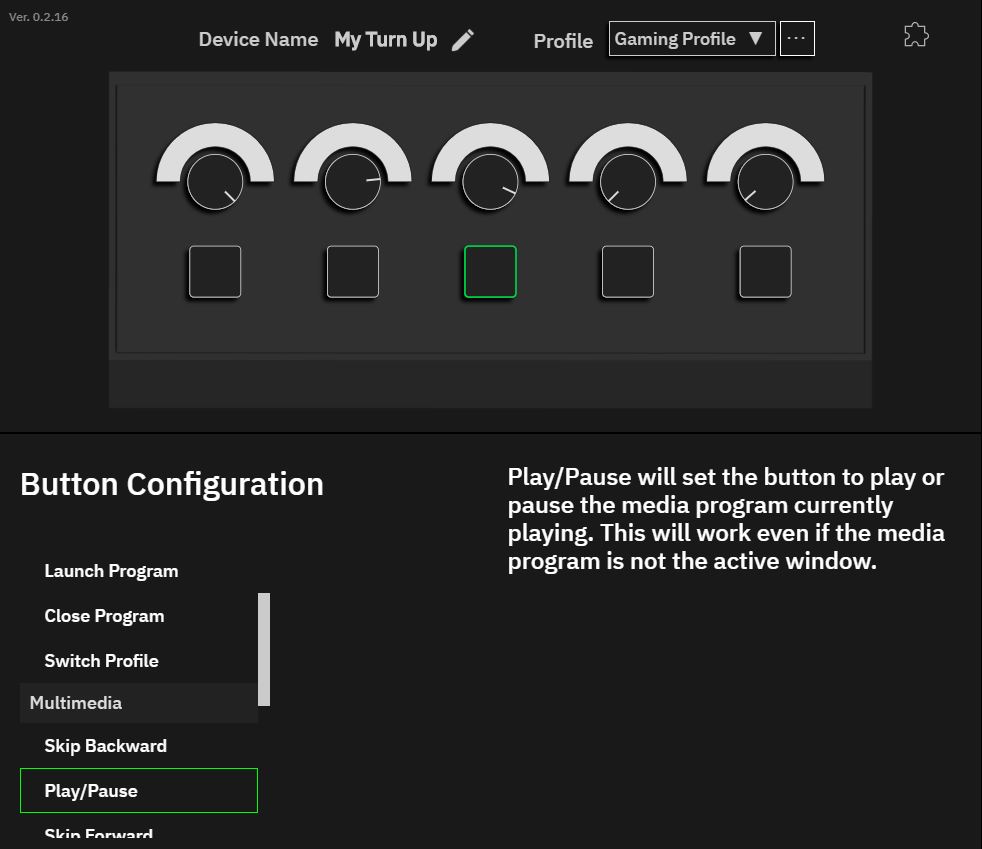The image size is (982, 849).
Task: Select the fourth square device button
Action: (x=627, y=272)
